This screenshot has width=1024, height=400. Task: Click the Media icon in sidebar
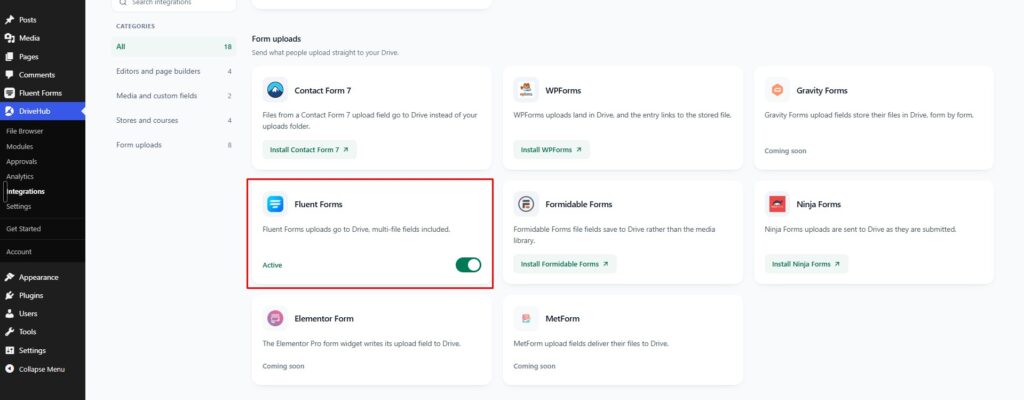(x=10, y=39)
